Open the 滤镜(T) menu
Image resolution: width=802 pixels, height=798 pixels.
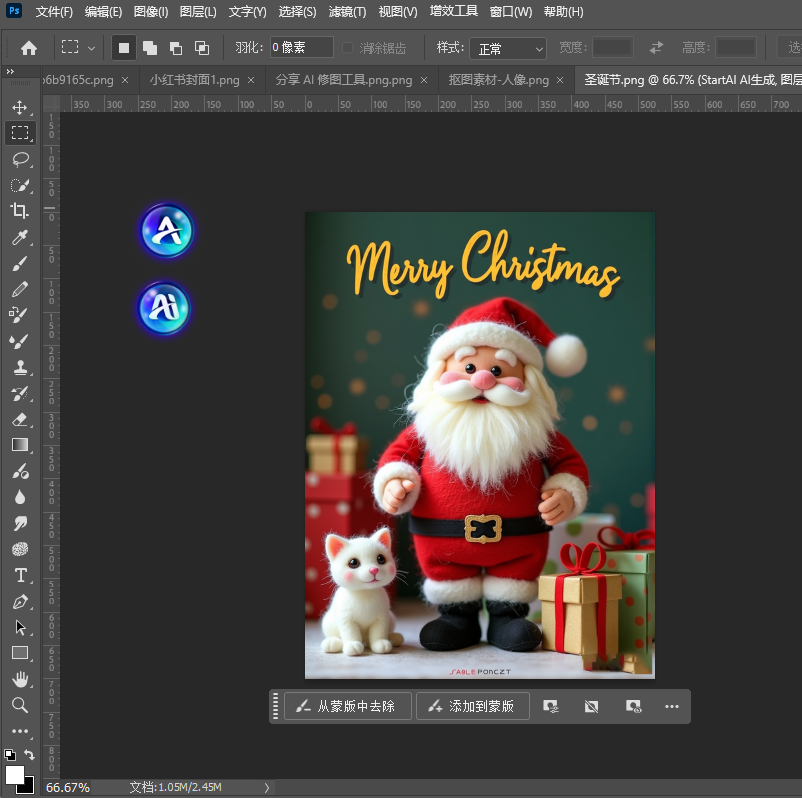pos(347,12)
